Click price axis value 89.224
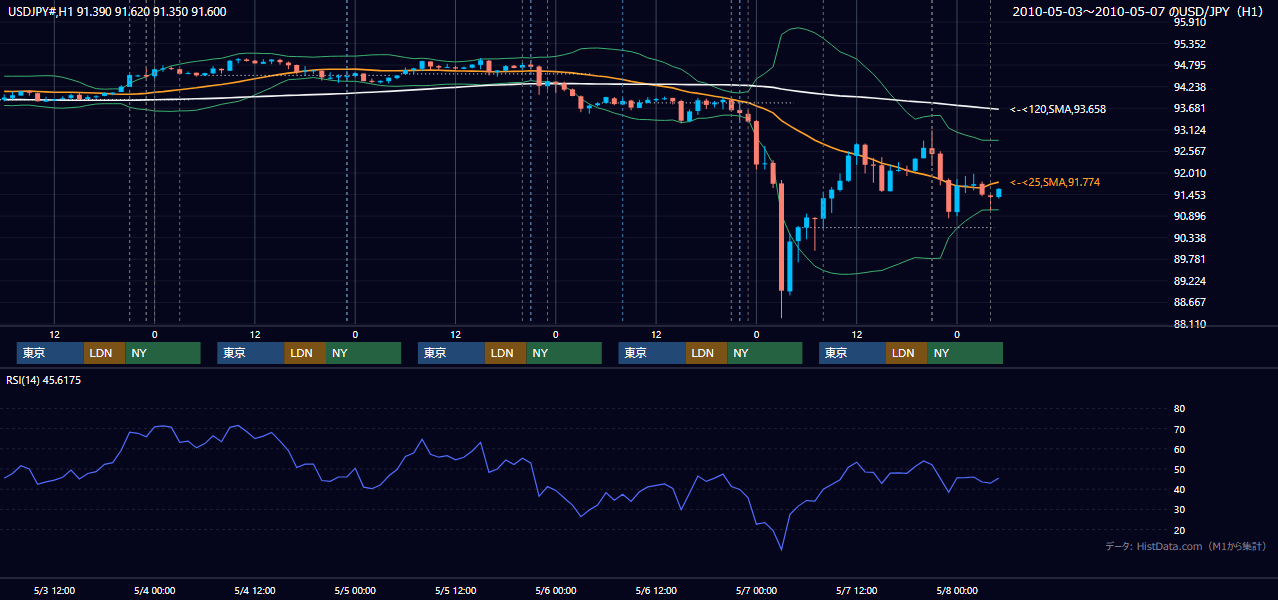Image resolution: width=1278 pixels, height=600 pixels. [1190, 281]
